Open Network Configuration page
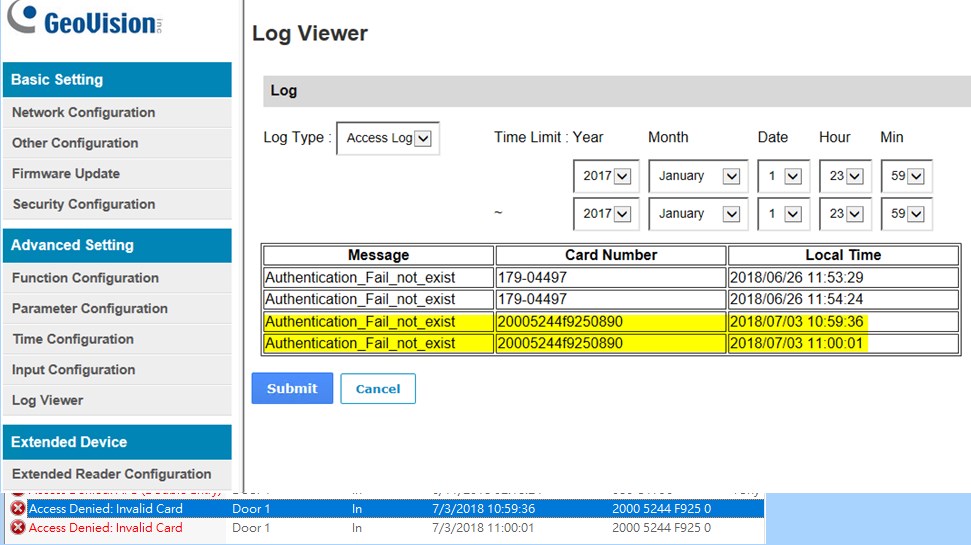This screenshot has width=971, height=545. point(117,113)
